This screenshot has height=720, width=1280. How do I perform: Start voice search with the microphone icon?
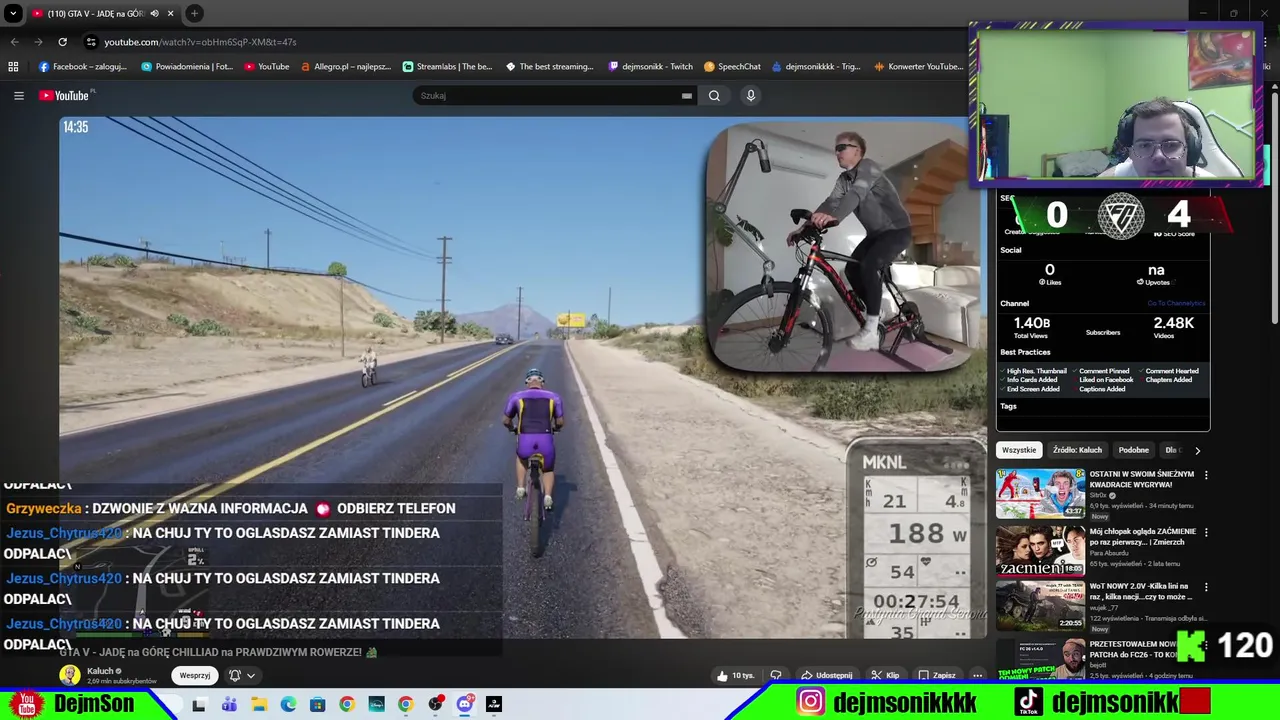(x=751, y=96)
